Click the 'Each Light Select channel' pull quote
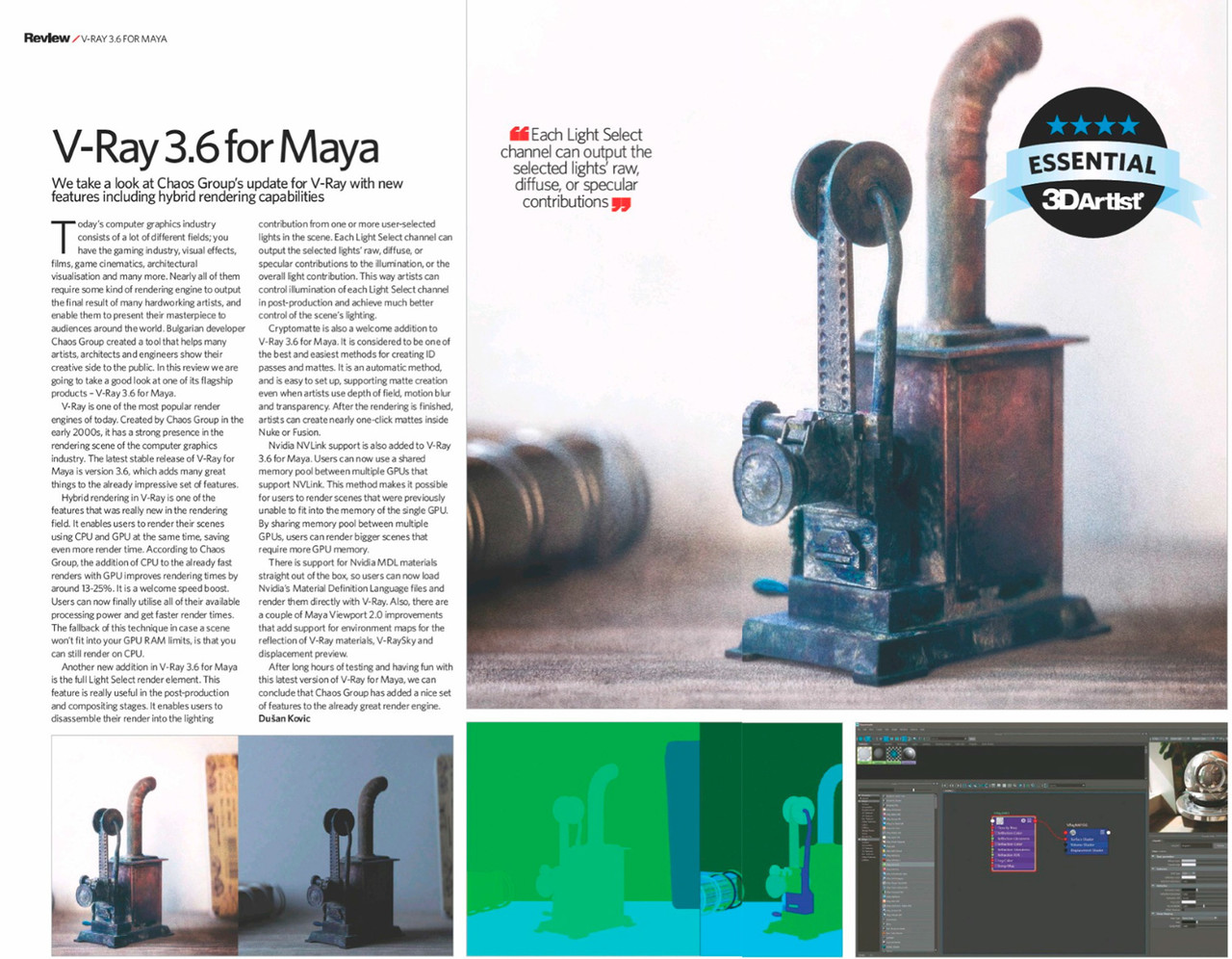Screen dimensions: 1232x959 577,168
